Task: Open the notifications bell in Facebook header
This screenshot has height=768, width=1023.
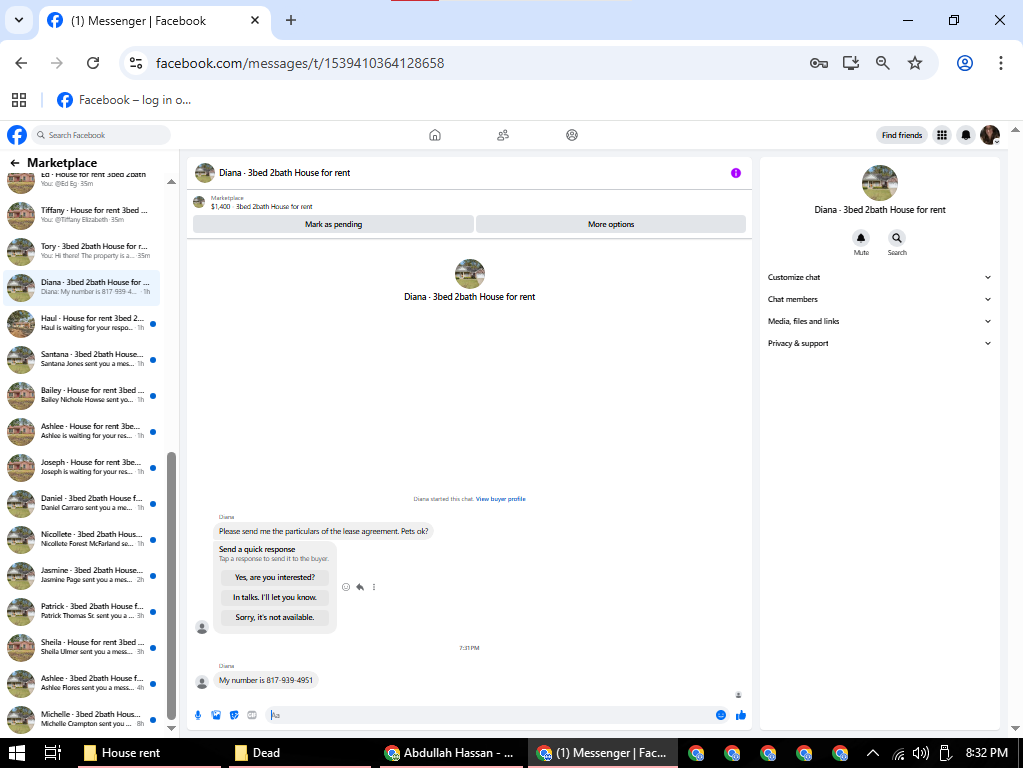Action: point(966,135)
